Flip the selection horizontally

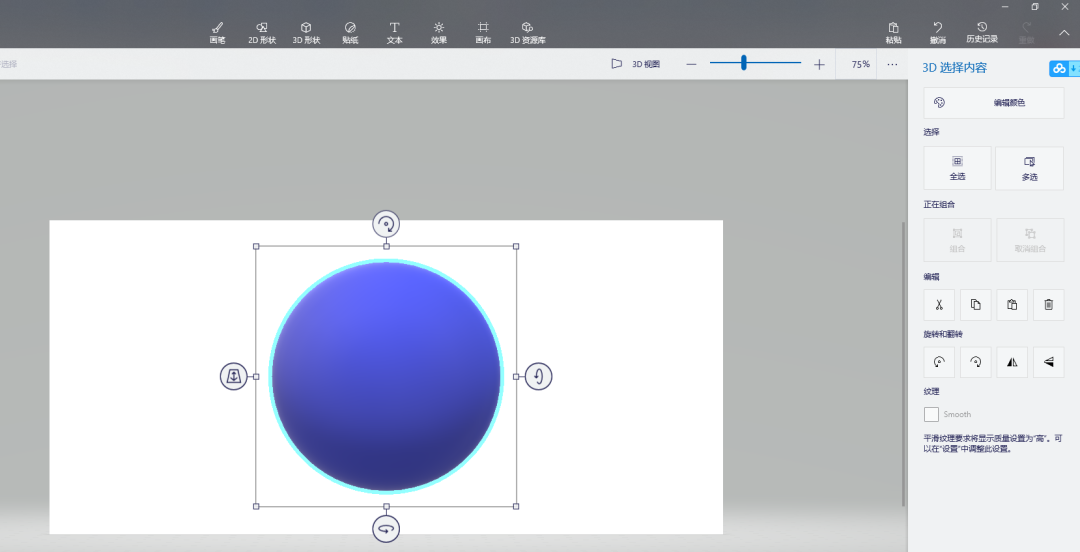pos(1012,362)
